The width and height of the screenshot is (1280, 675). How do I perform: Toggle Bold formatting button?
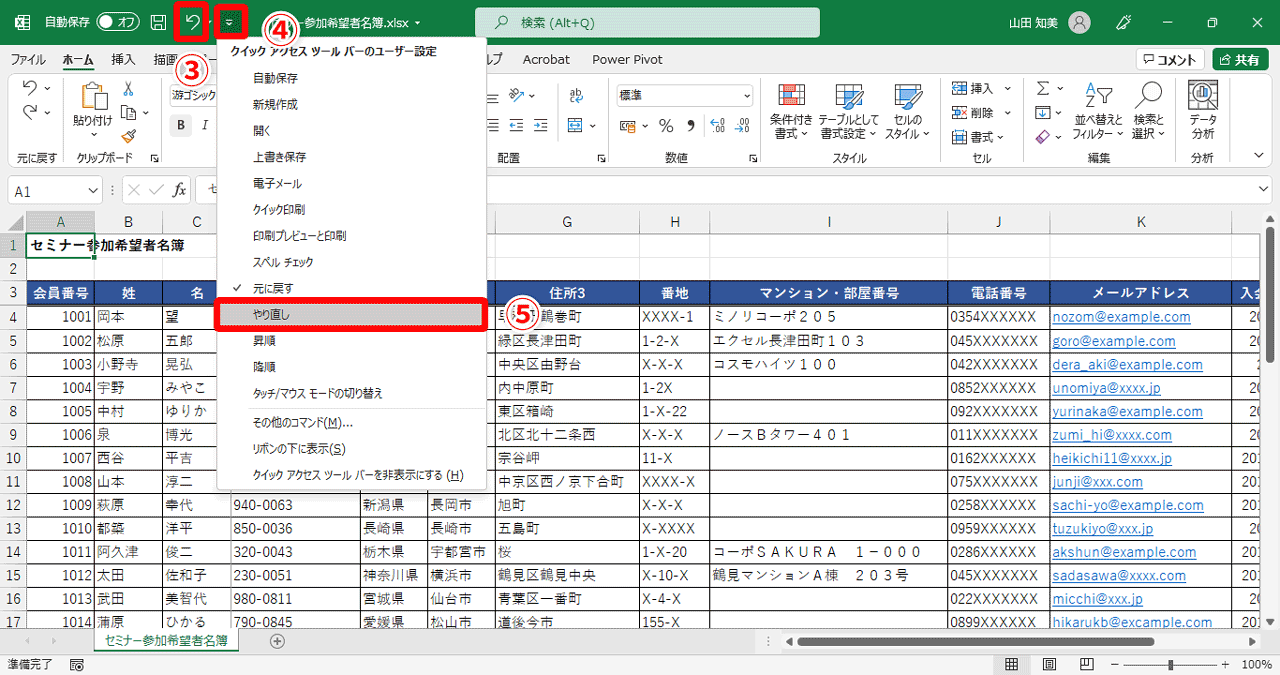click(182, 125)
